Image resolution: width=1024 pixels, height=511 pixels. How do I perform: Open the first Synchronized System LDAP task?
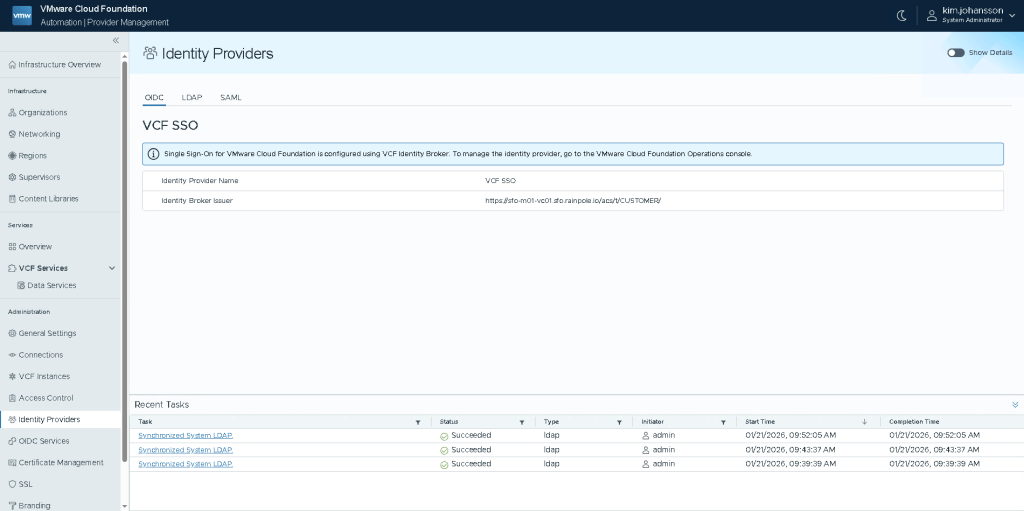[x=185, y=436]
